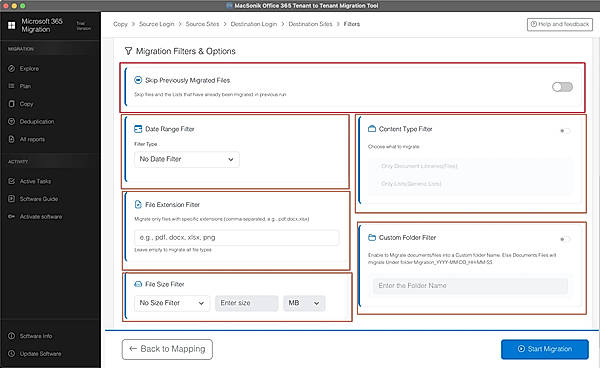Click the Update Software label
This screenshot has width=600, height=368.
[41, 354]
